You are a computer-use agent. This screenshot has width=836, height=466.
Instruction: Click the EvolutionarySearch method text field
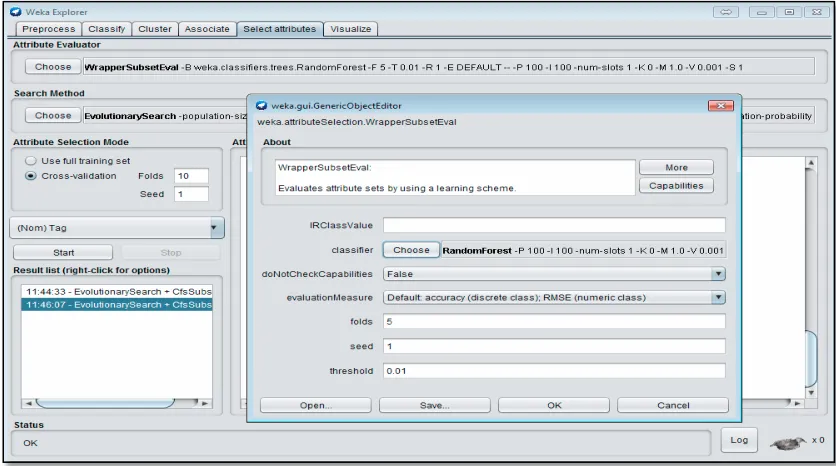(165, 116)
